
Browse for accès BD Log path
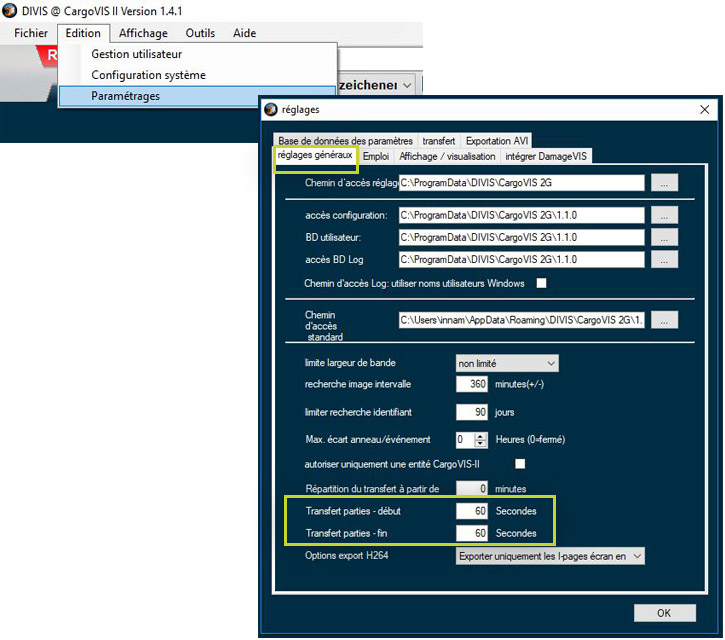coord(664,259)
